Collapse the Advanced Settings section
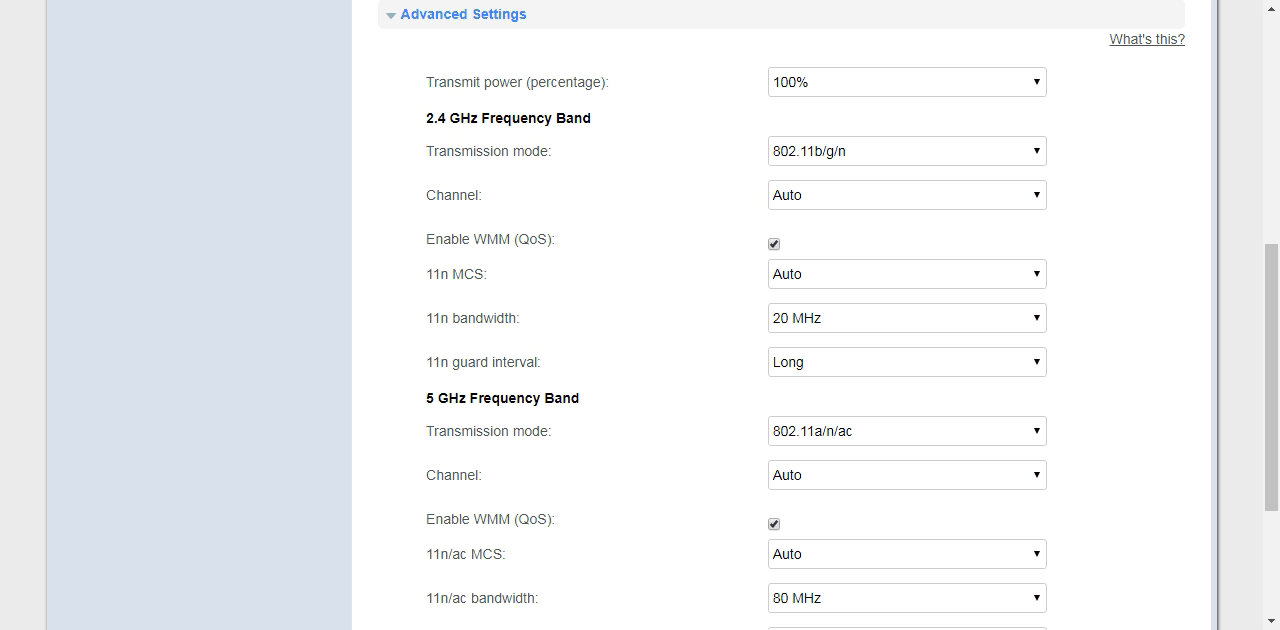This screenshot has width=1280, height=630. 391,16
